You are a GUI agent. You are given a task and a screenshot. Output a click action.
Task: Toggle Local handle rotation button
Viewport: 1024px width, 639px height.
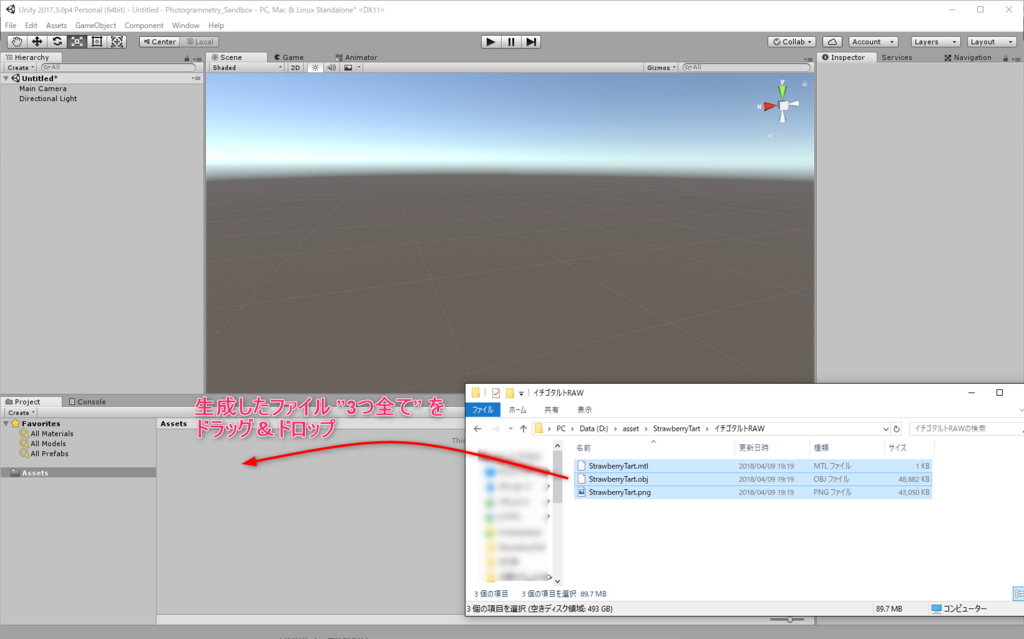[200, 42]
